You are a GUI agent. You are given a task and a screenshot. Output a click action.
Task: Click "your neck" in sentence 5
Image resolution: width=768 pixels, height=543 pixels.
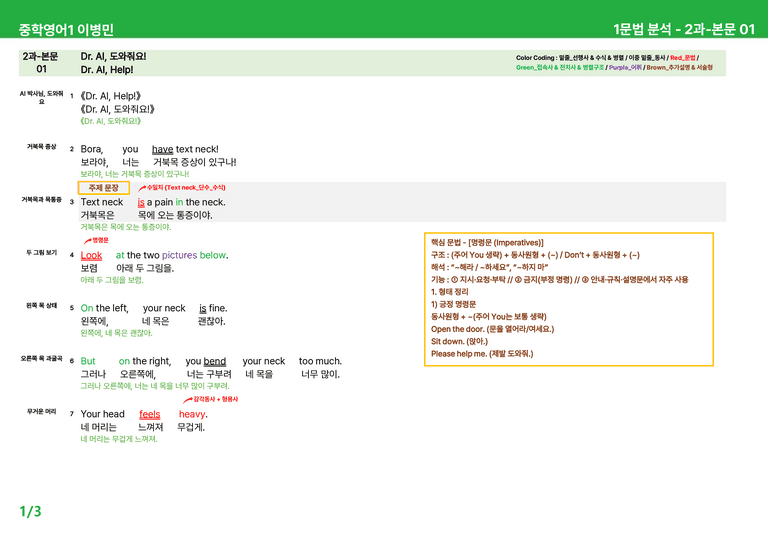[x=164, y=308]
